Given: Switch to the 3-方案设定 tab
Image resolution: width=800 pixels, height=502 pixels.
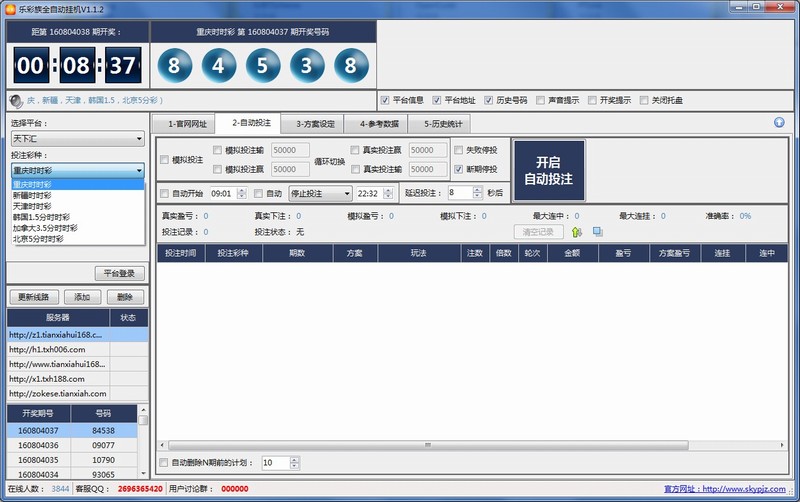Looking at the screenshot, I should [x=314, y=124].
